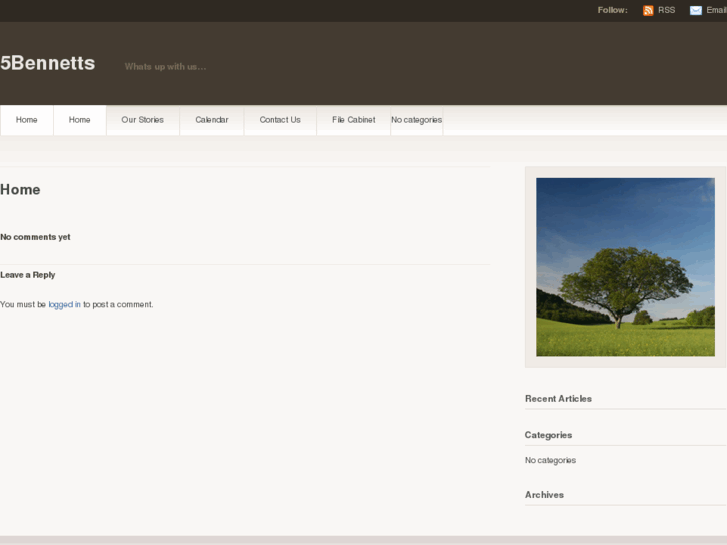This screenshot has height=545, width=727.
Task: Click the 'Follow:' label in top bar
Action: pyautogui.click(x=612, y=10)
